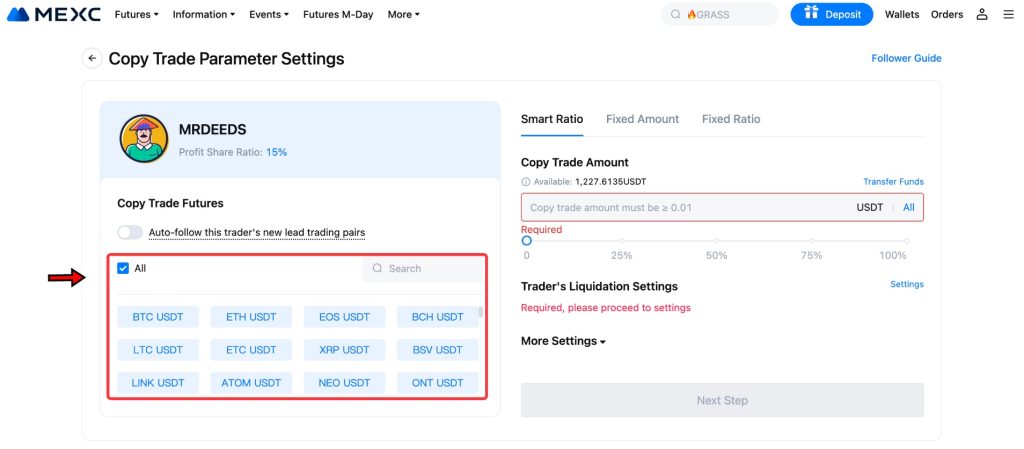Click the amount slider handle at 0
The height and width of the screenshot is (449, 1024).
click(526, 241)
